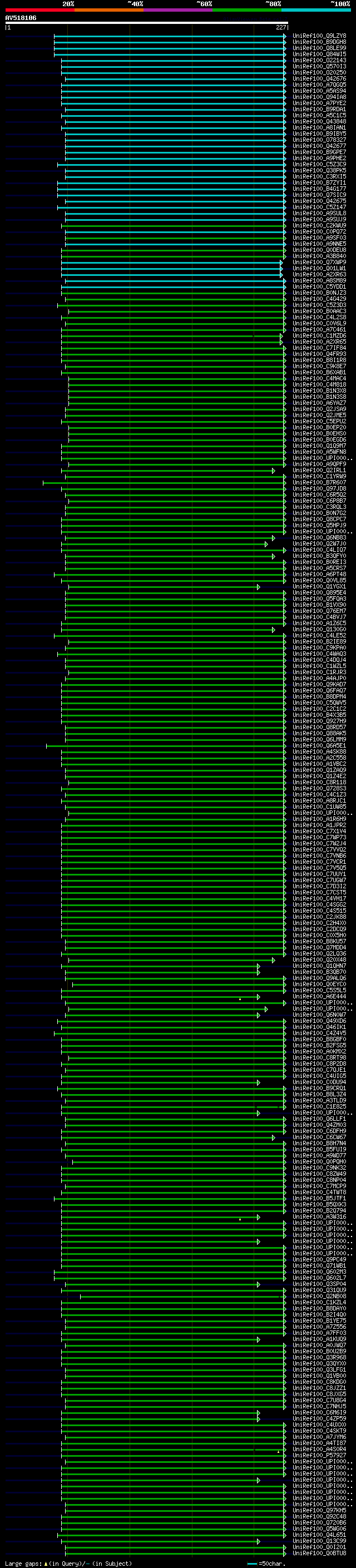Viewport: 356px width, 1568px height.
Task: Click hit label UniRef100_Q42677
Action: 319,146
